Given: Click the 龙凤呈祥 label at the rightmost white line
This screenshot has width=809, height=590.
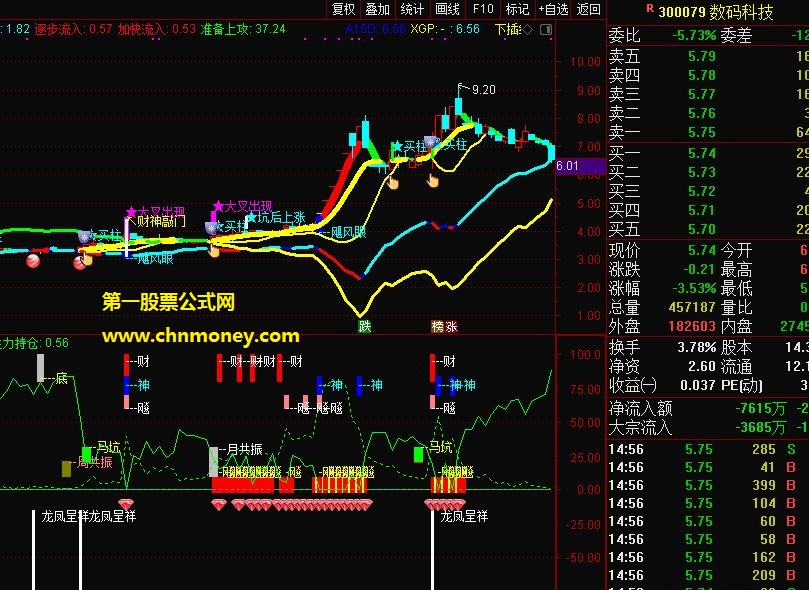Looking at the screenshot, I should [464, 516].
